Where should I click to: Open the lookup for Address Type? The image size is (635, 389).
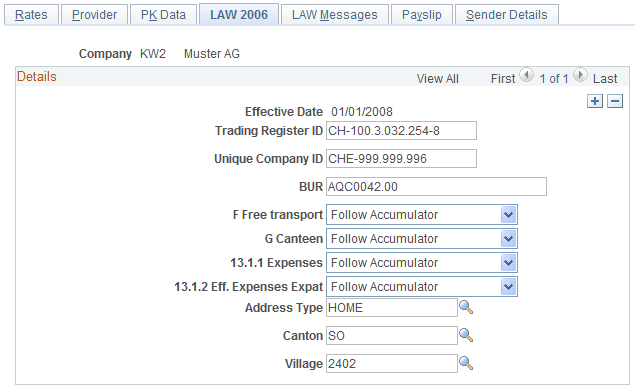[466, 308]
